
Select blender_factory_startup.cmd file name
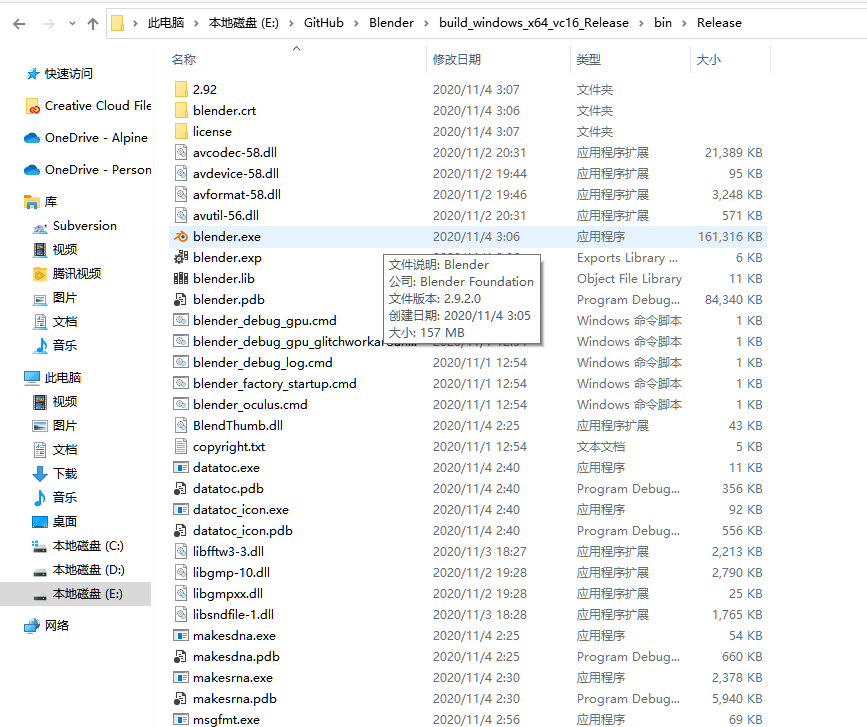[x=275, y=384]
